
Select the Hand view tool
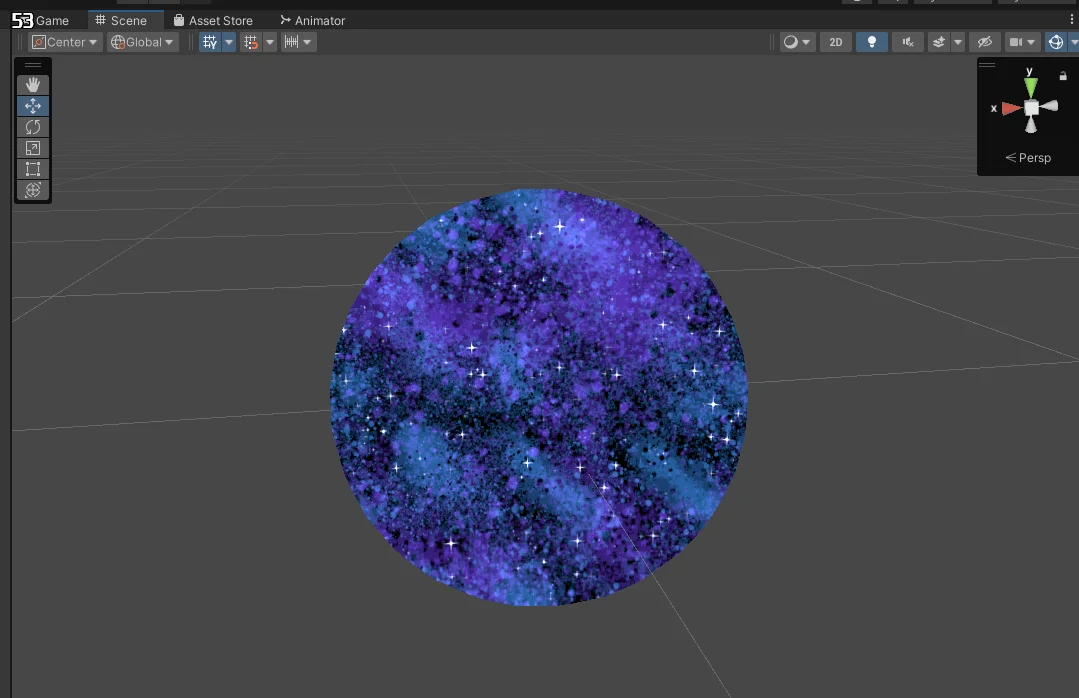(x=32, y=84)
